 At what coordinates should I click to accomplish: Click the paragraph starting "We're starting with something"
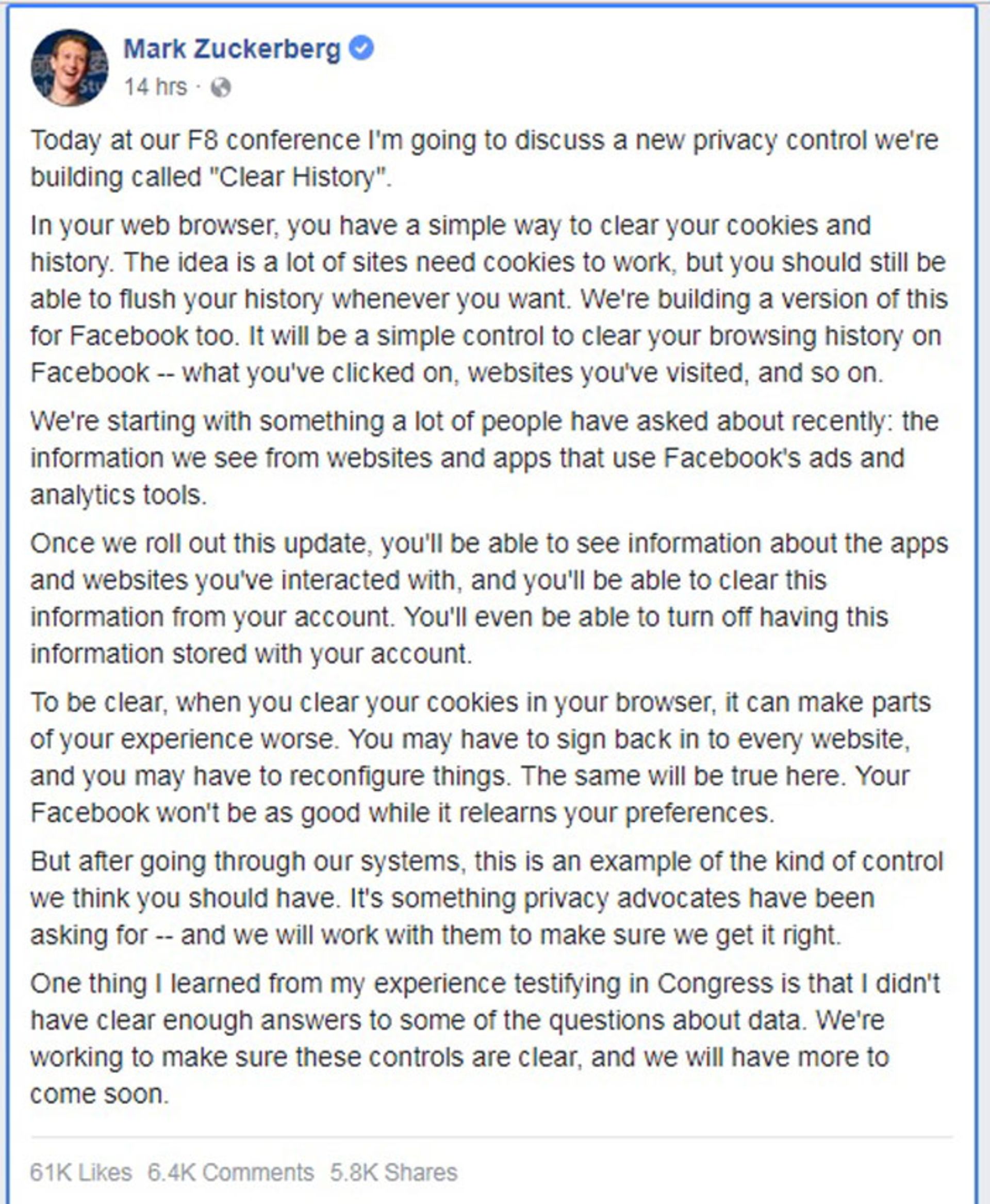[484, 458]
